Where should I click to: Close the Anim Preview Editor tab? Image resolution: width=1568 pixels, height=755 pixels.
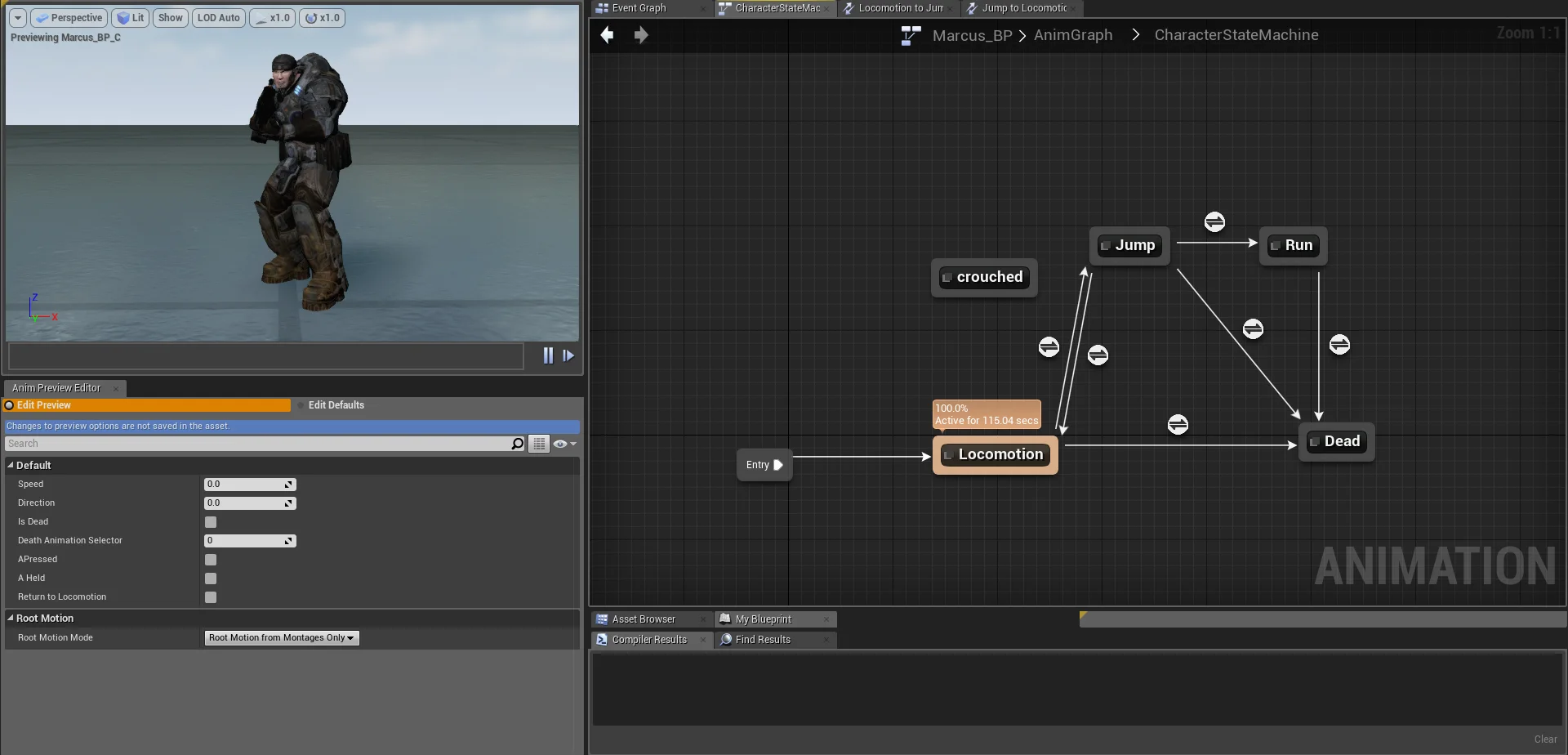(116, 389)
